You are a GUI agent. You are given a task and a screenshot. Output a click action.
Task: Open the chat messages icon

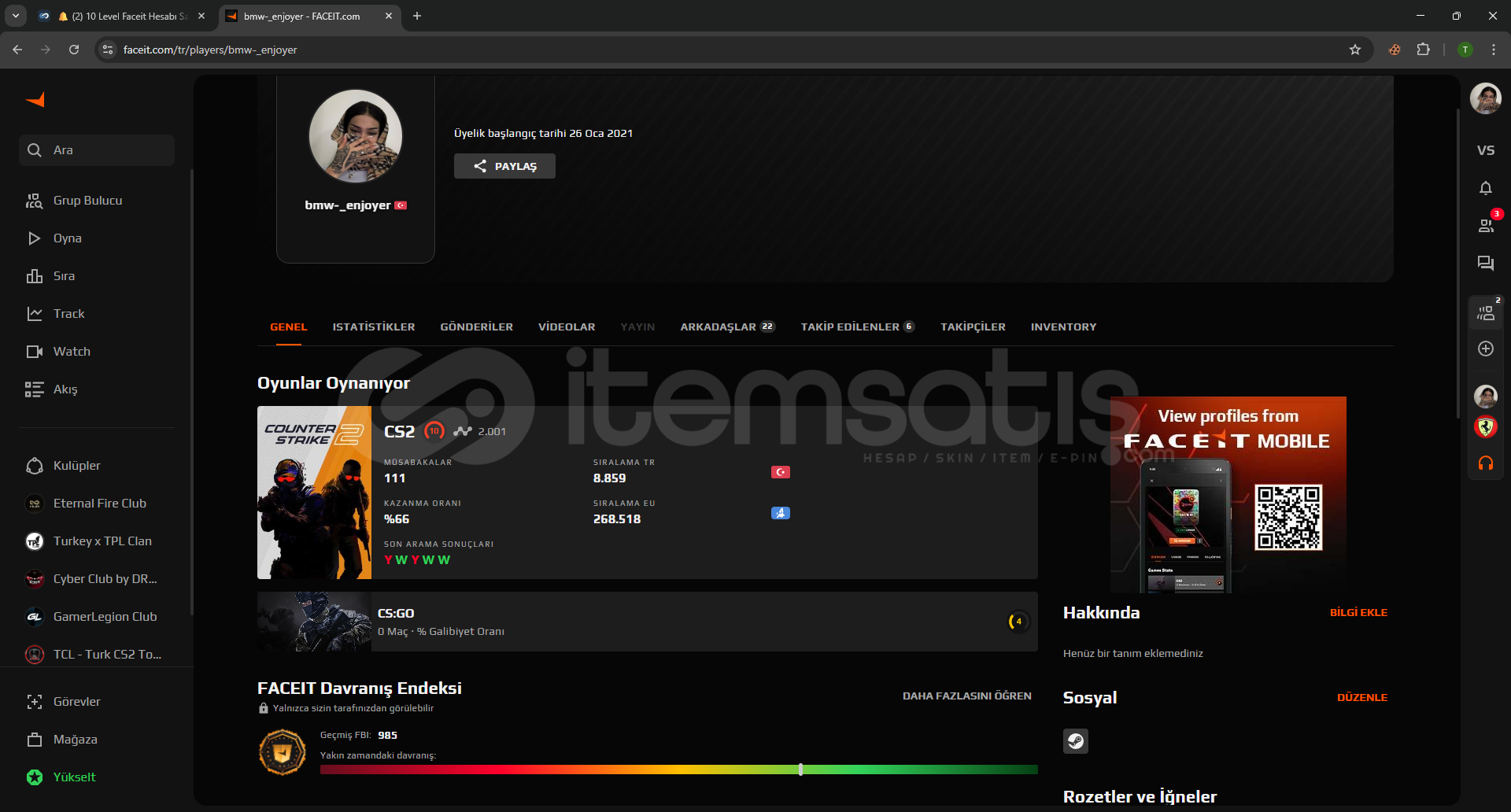click(1486, 264)
